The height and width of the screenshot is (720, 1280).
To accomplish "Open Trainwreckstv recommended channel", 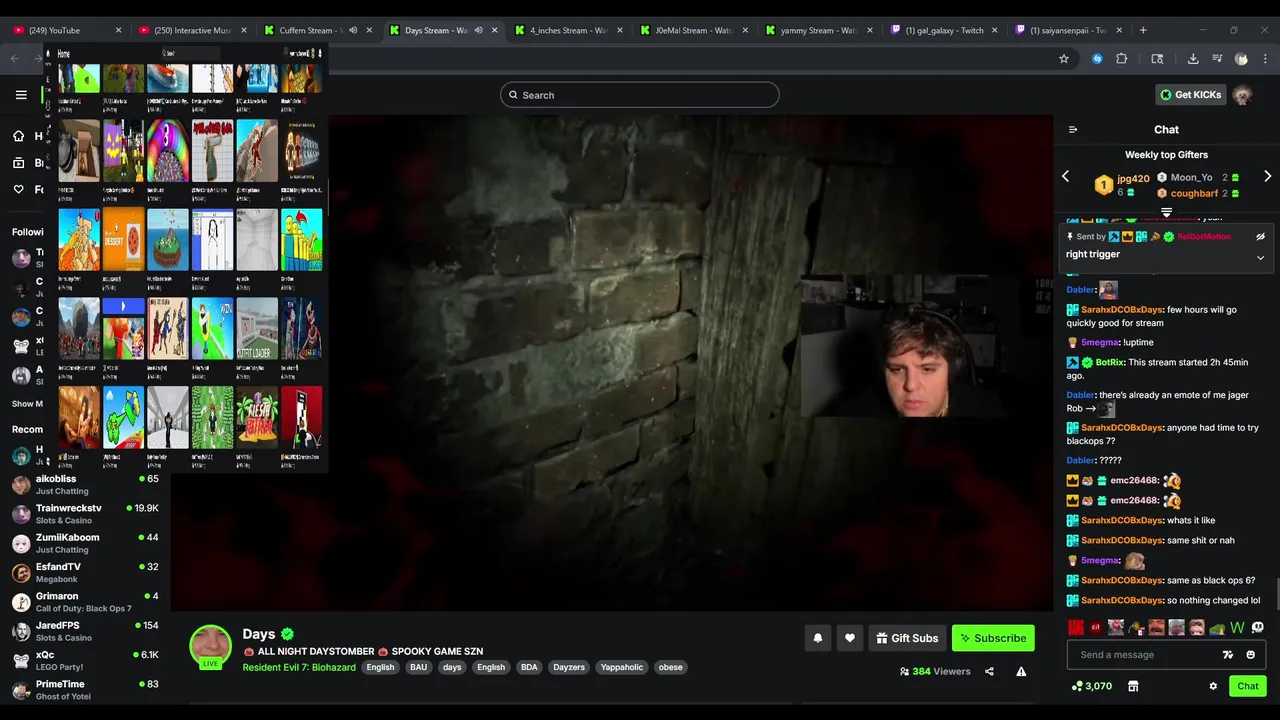I will click(86, 514).
